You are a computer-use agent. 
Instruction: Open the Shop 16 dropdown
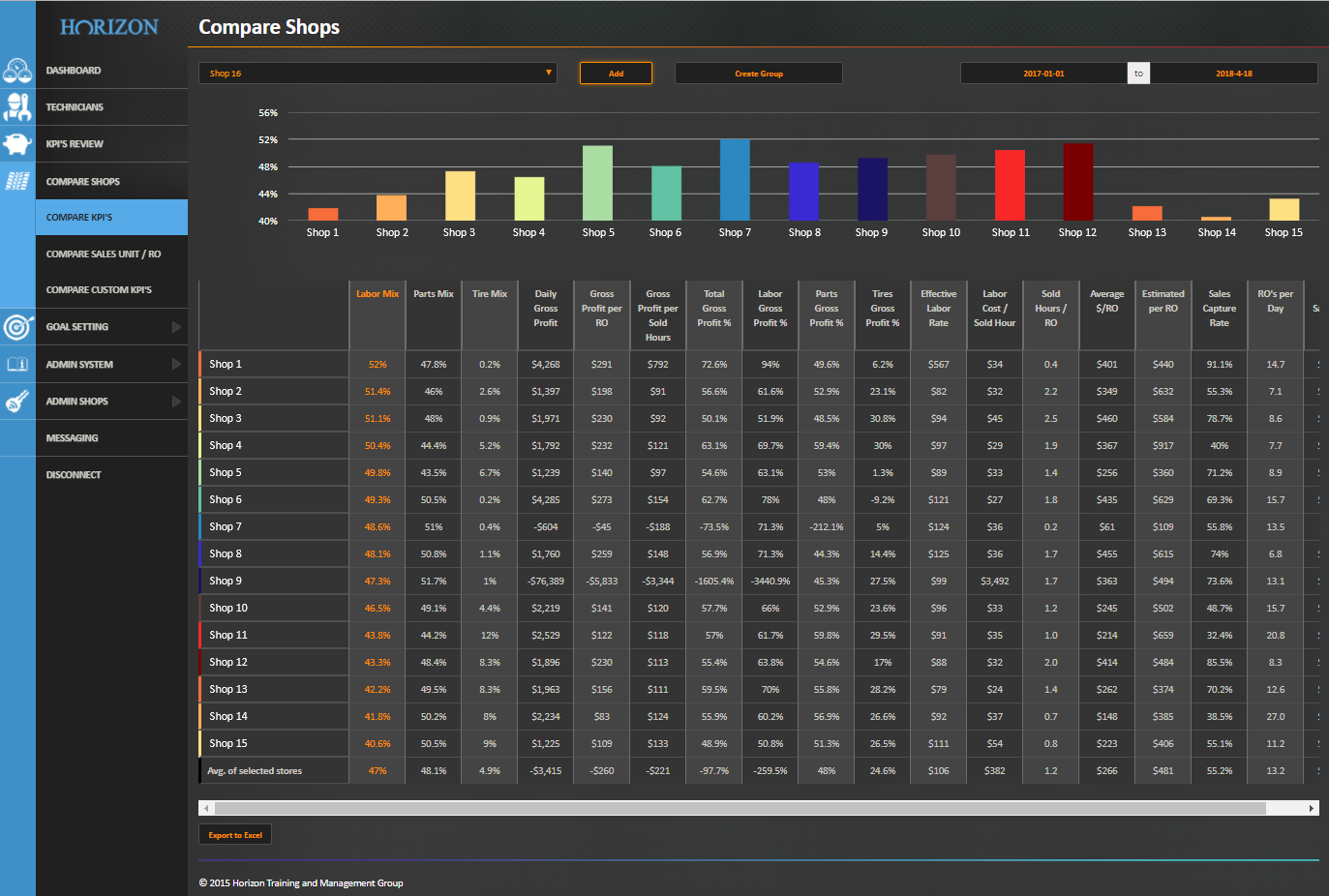click(x=378, y=74)
